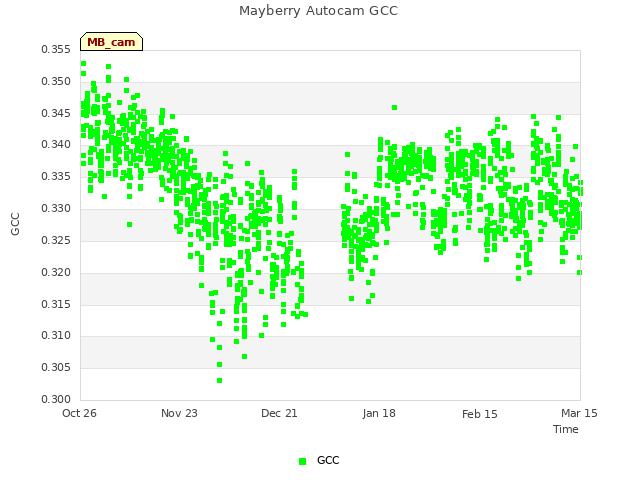Click the Jan 18 x-axis label
The width and height of the screenshot is (640, 480).
(x=379, y=413)
